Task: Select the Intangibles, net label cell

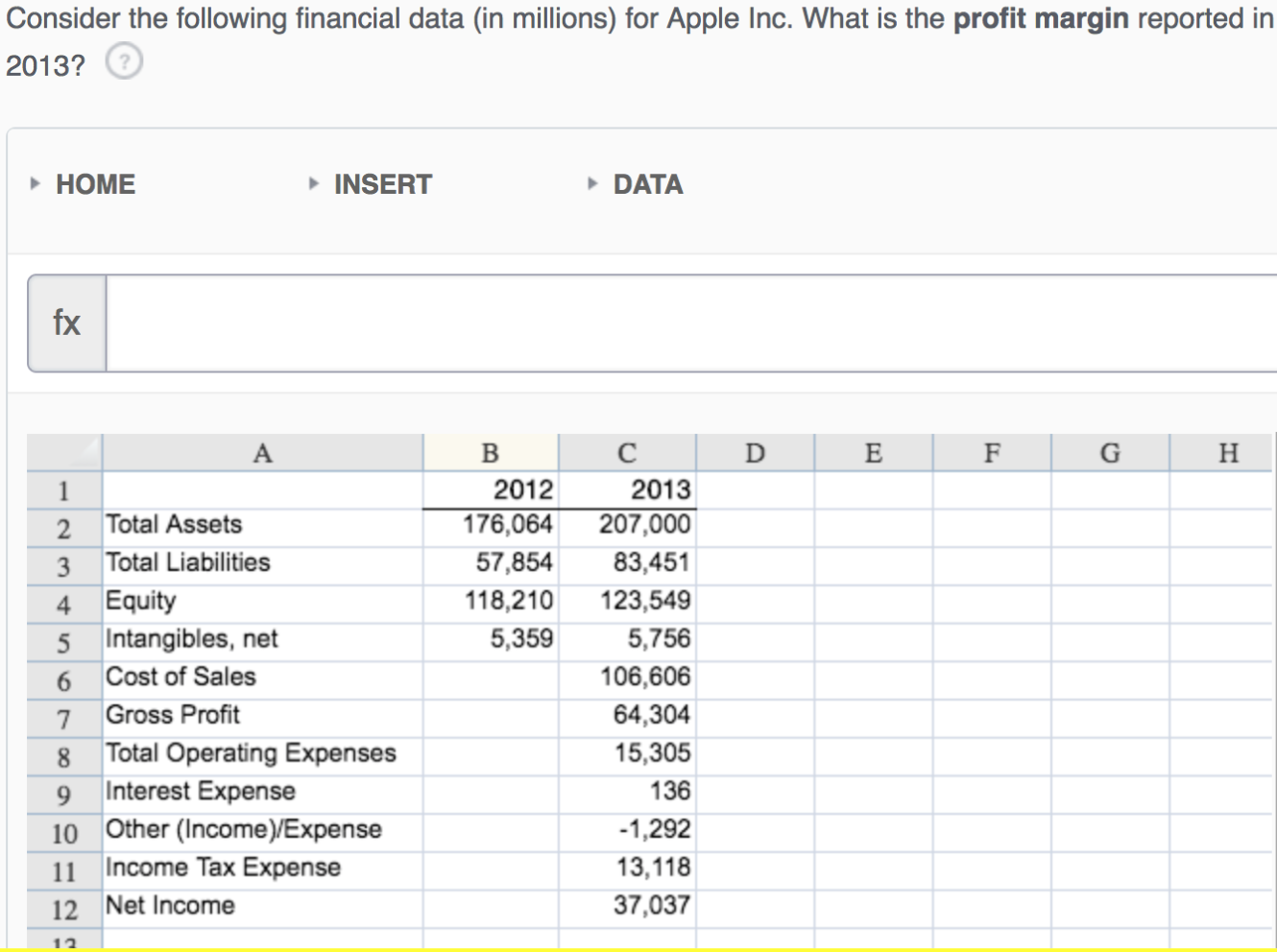Action: tap(262, 642)
